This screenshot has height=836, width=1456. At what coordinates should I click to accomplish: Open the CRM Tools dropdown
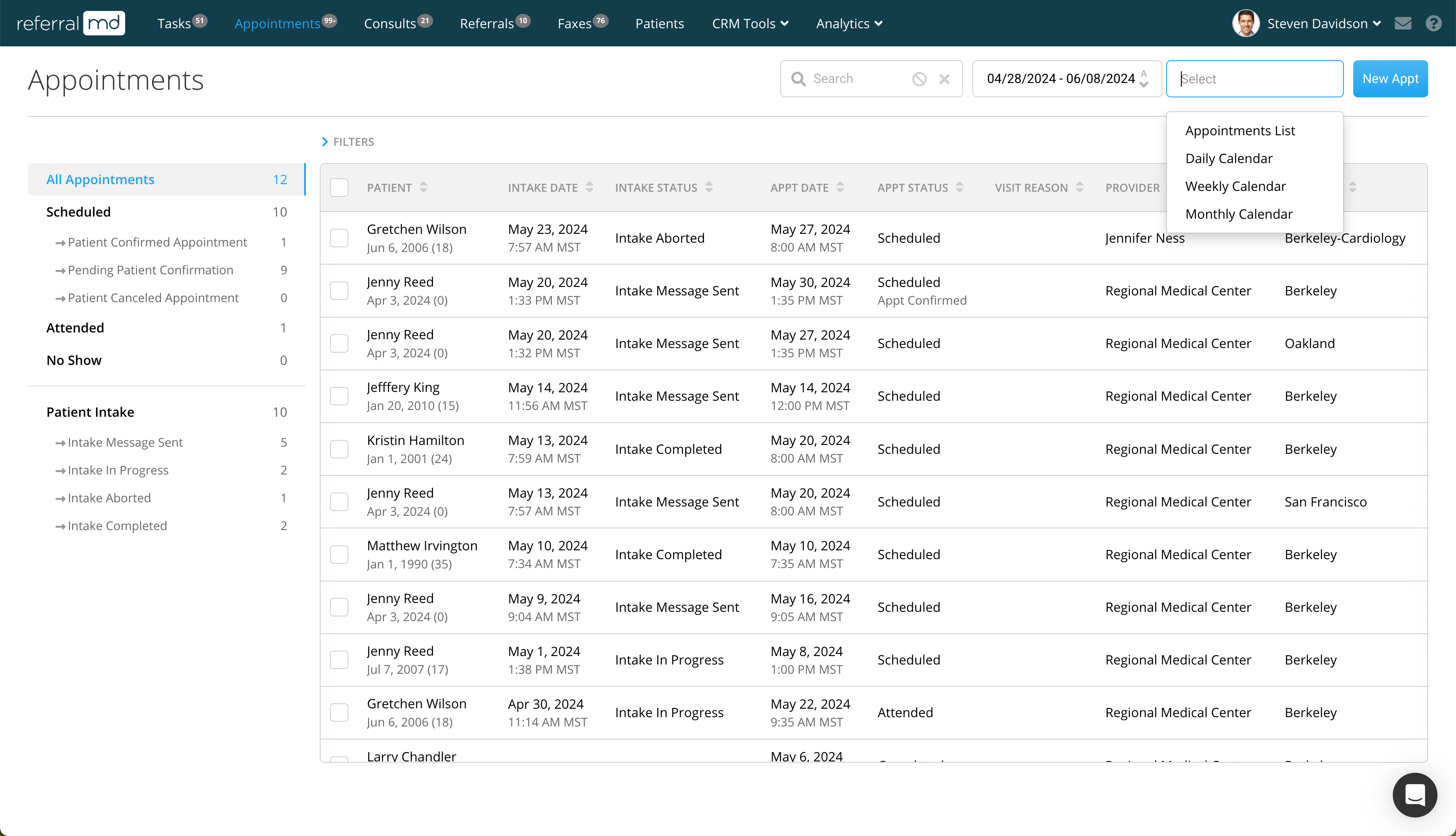(749, 24)
